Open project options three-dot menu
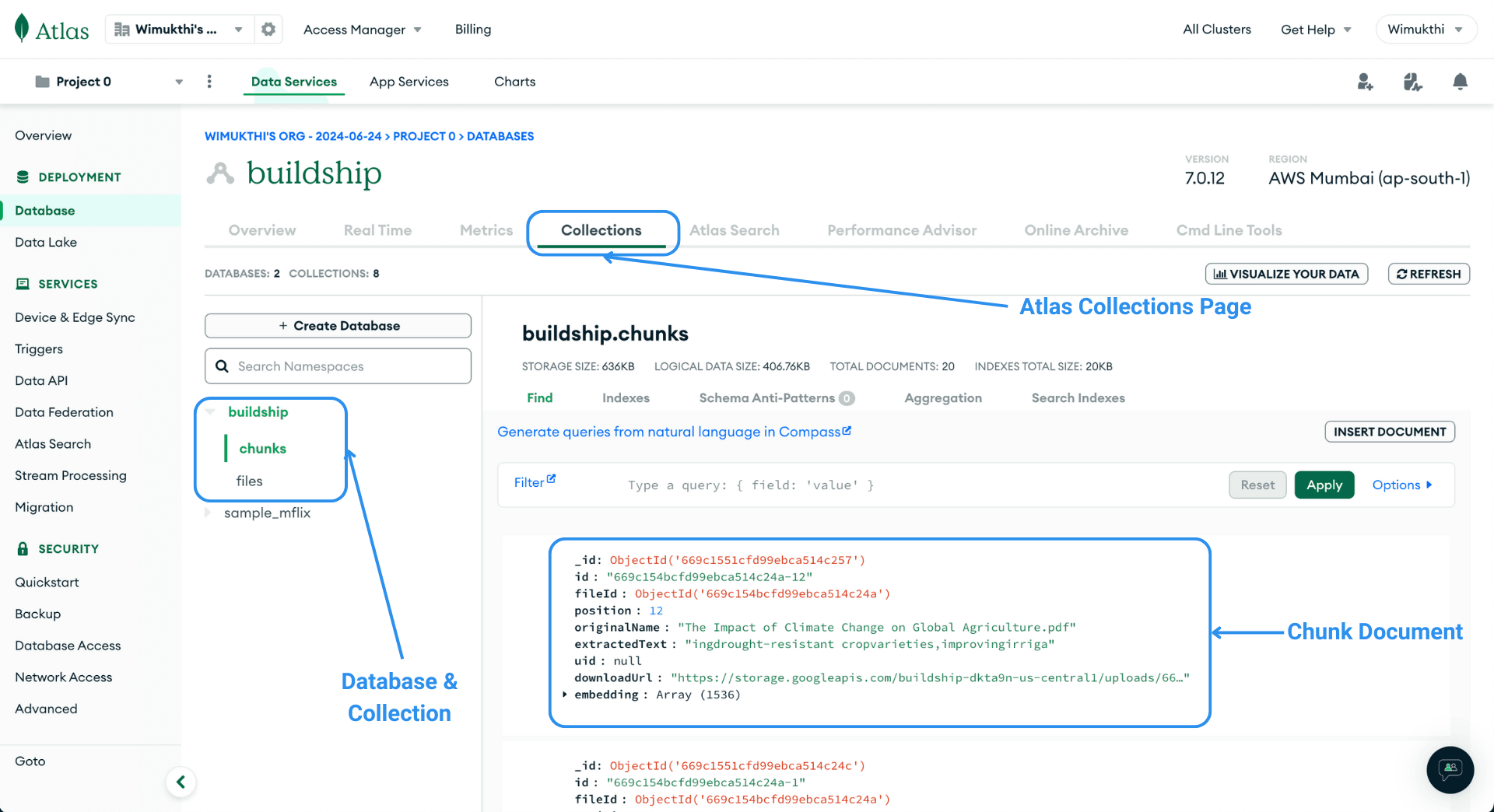 pos(209,82)
